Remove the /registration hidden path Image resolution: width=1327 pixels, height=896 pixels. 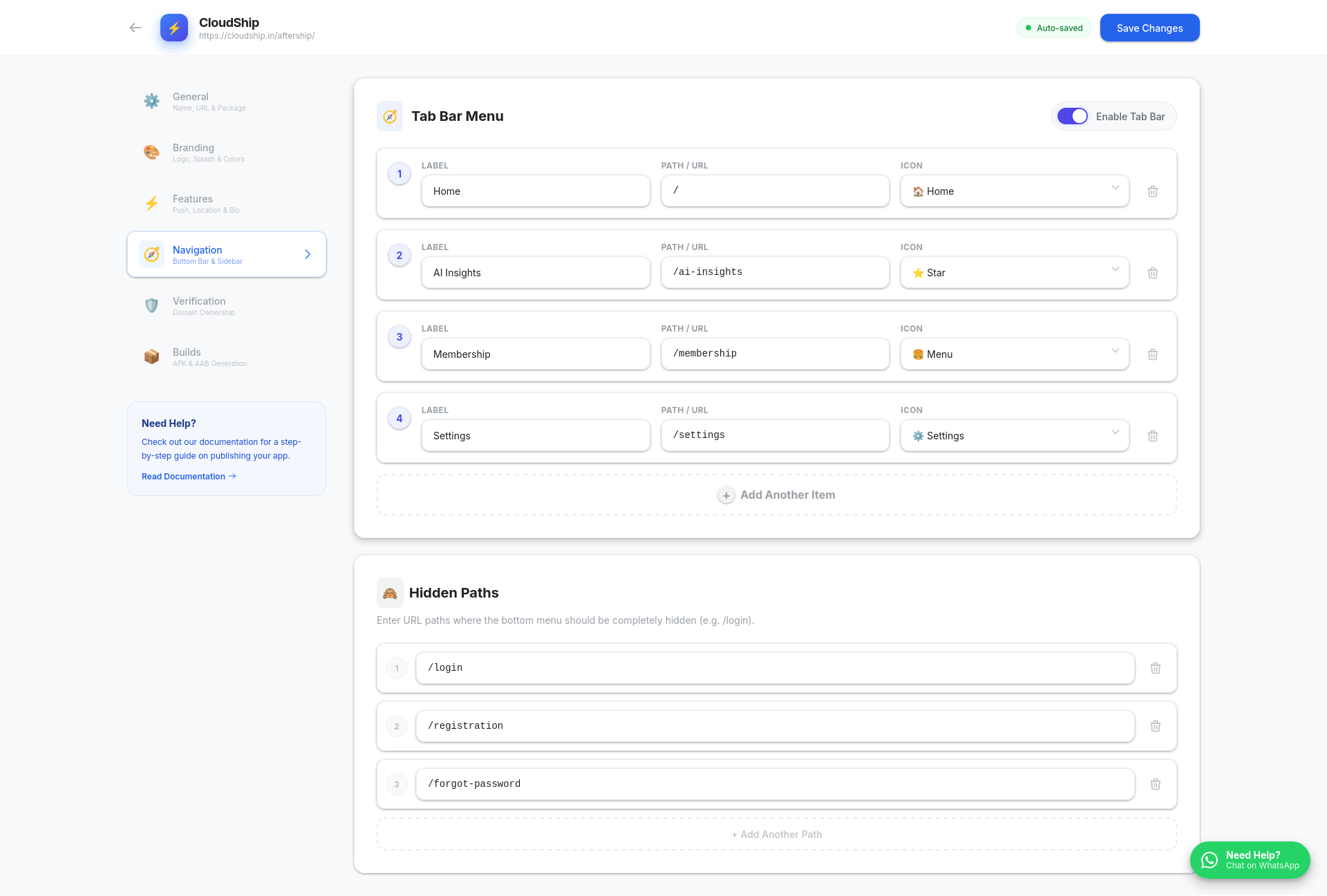1155,726
